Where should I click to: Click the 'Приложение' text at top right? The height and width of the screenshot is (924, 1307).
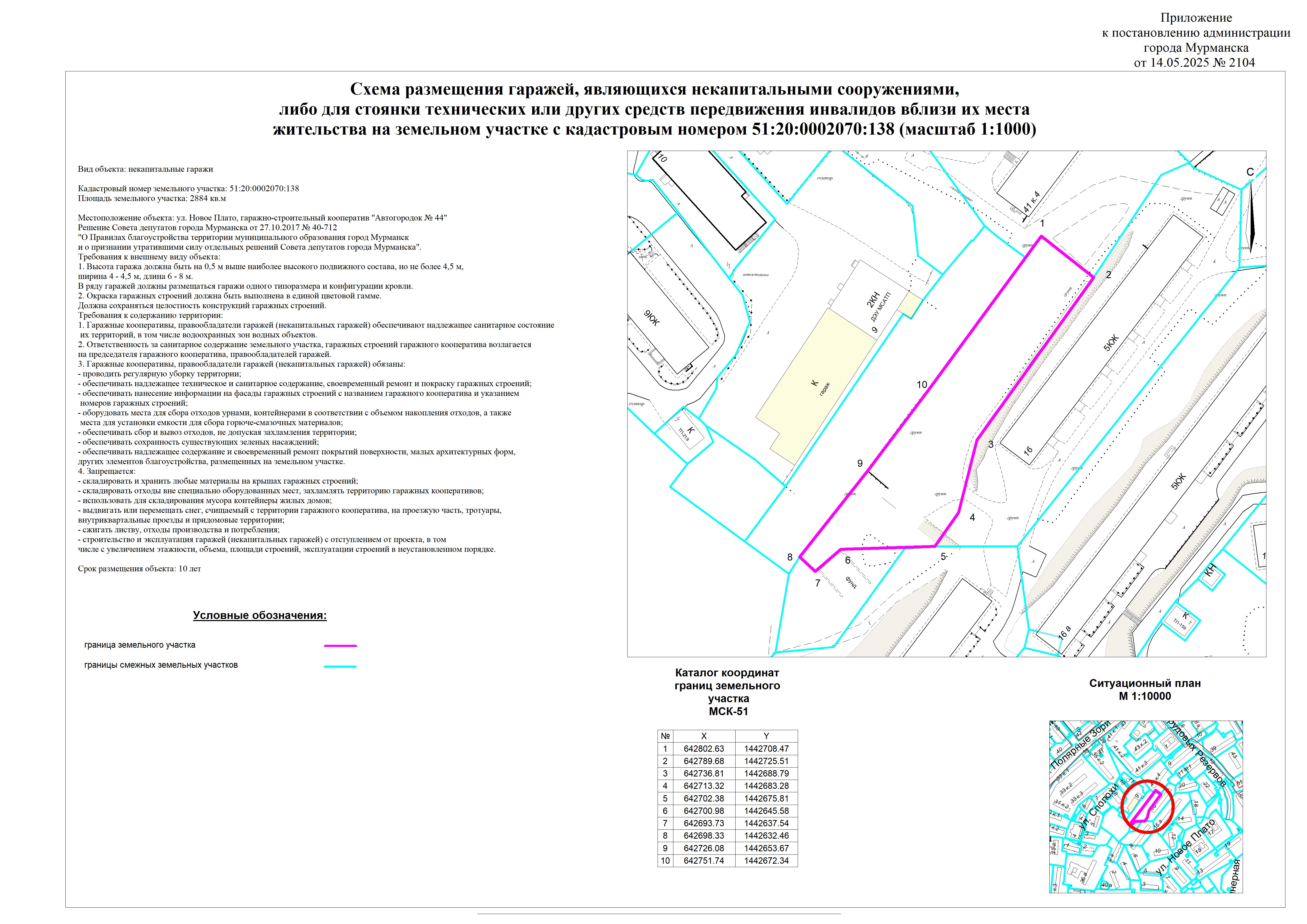[x=1196, y=18]
